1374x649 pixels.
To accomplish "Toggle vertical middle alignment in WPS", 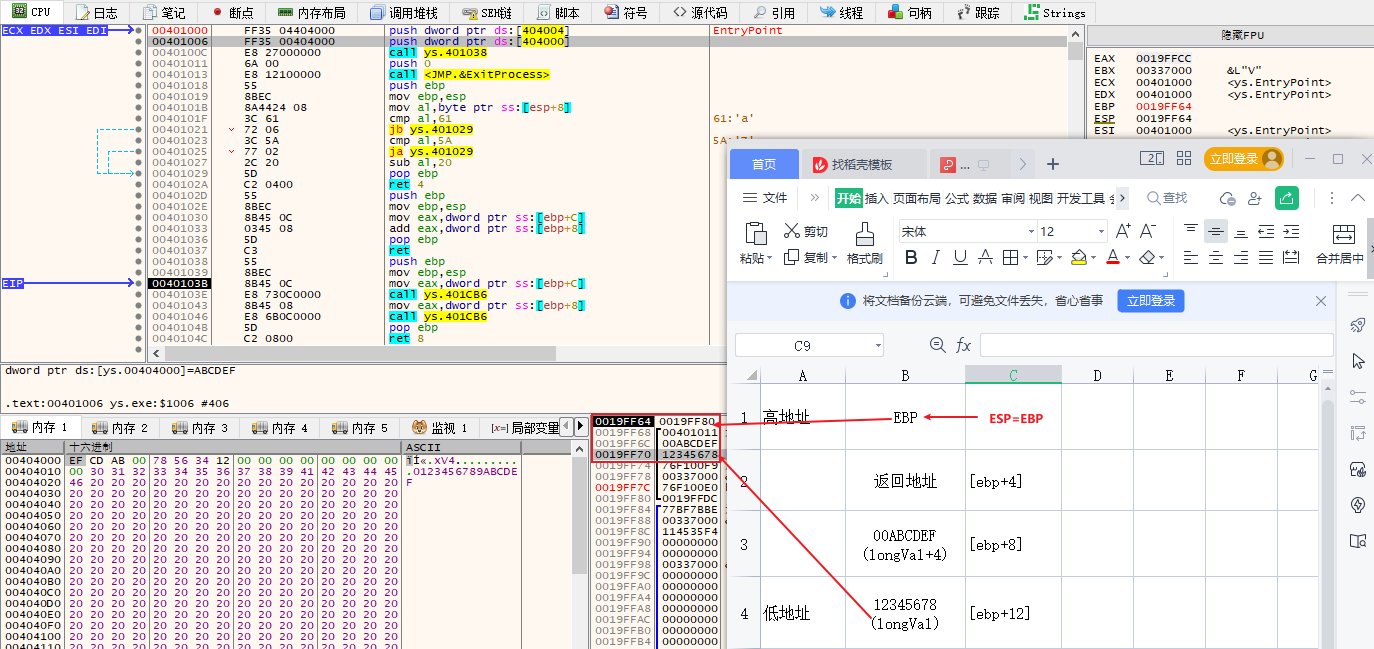I will click(1215, 231).
